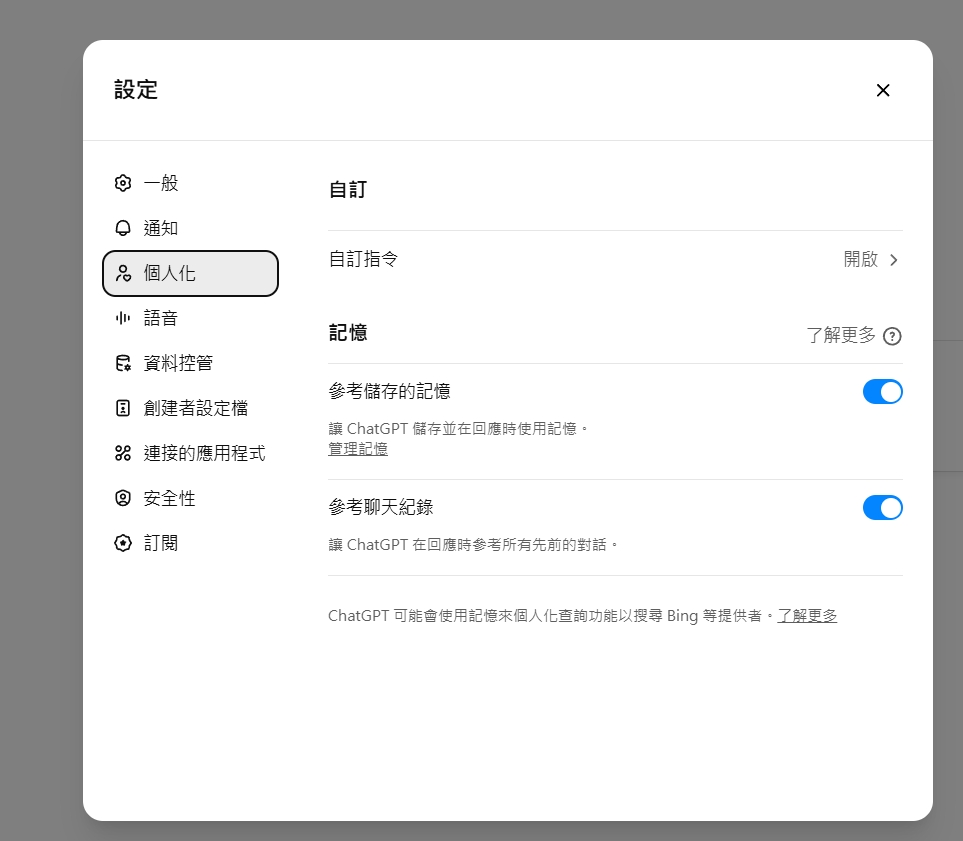Close the 設定 dialog with the X
963x841 pixels.
point(883,90)
